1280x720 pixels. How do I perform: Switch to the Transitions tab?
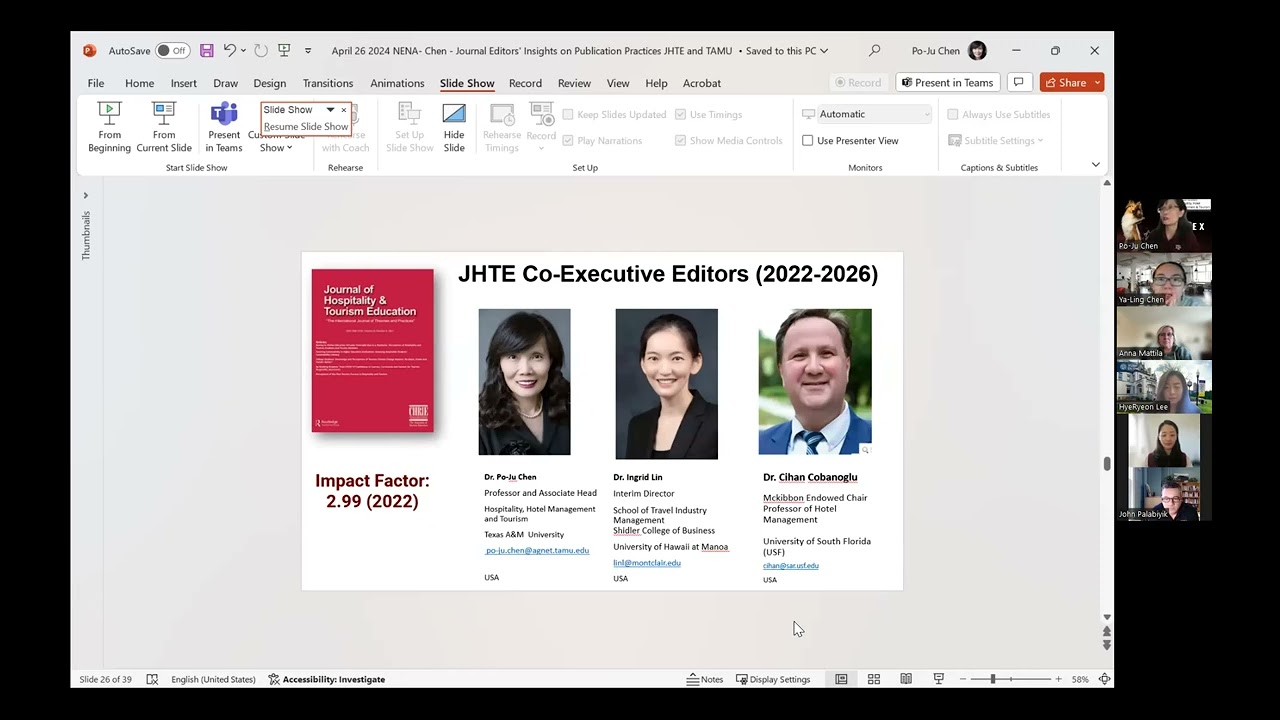point(328,83)
